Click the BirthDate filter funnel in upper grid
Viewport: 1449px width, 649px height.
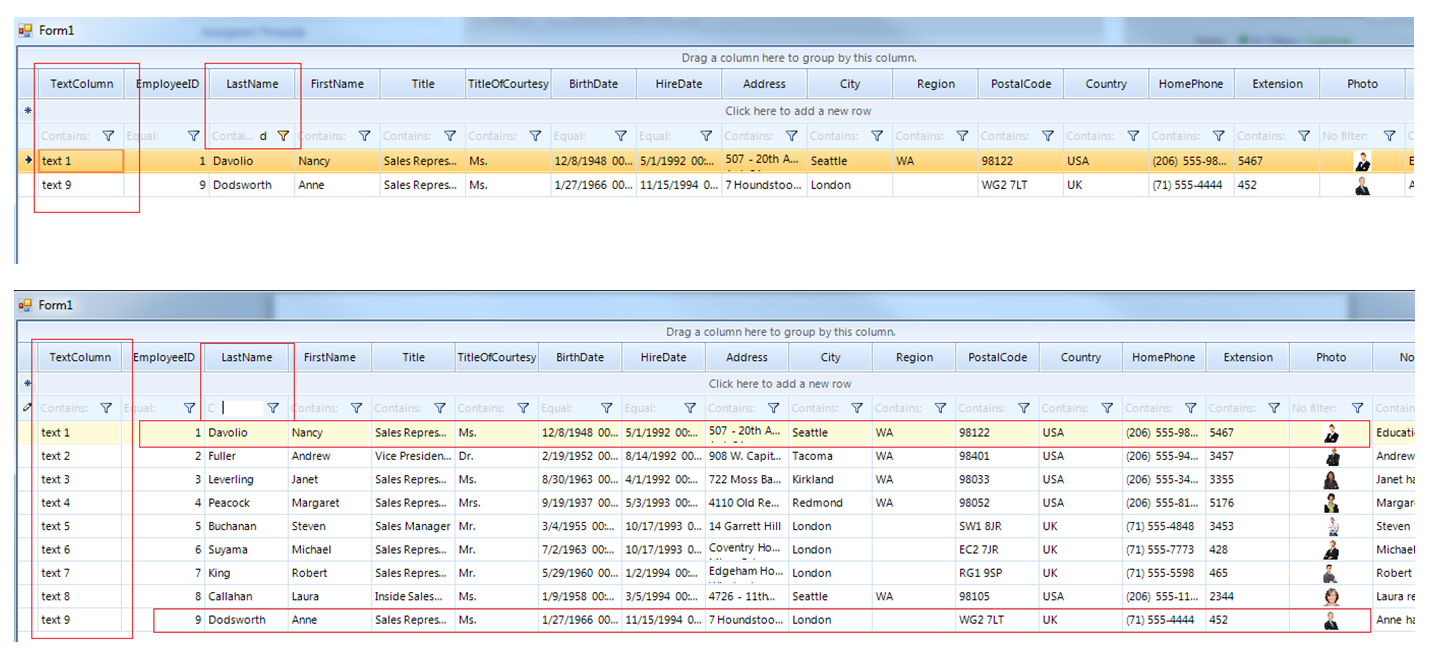coord(621,136)
